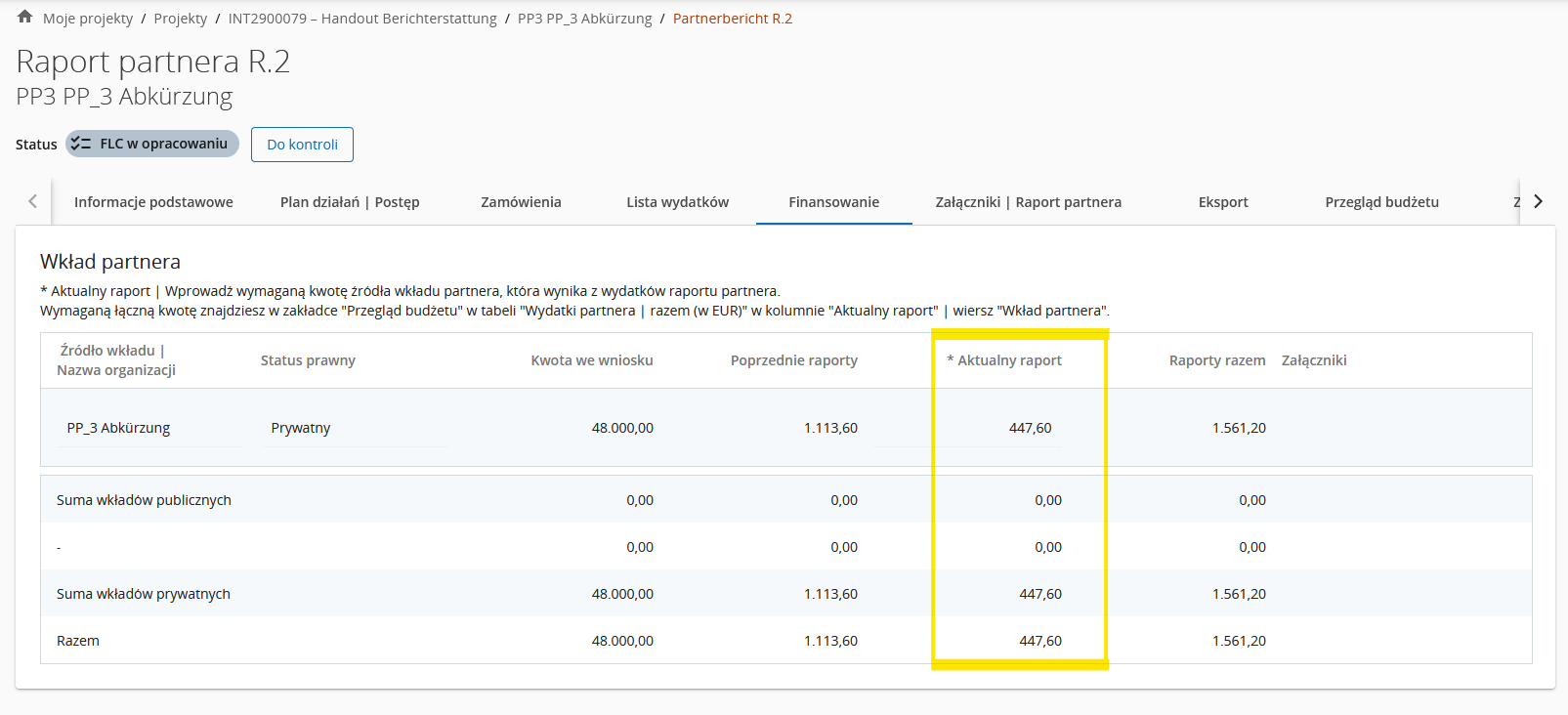The image size is (1568, 715).
Task: Open the Zamówienia tab
Action: (521, 202)
